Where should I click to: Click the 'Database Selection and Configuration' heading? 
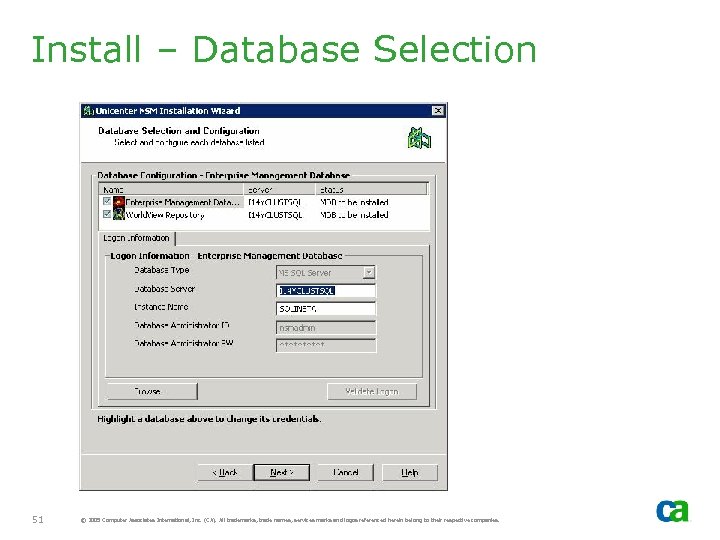pyautogui.click(x=179, y=131)
